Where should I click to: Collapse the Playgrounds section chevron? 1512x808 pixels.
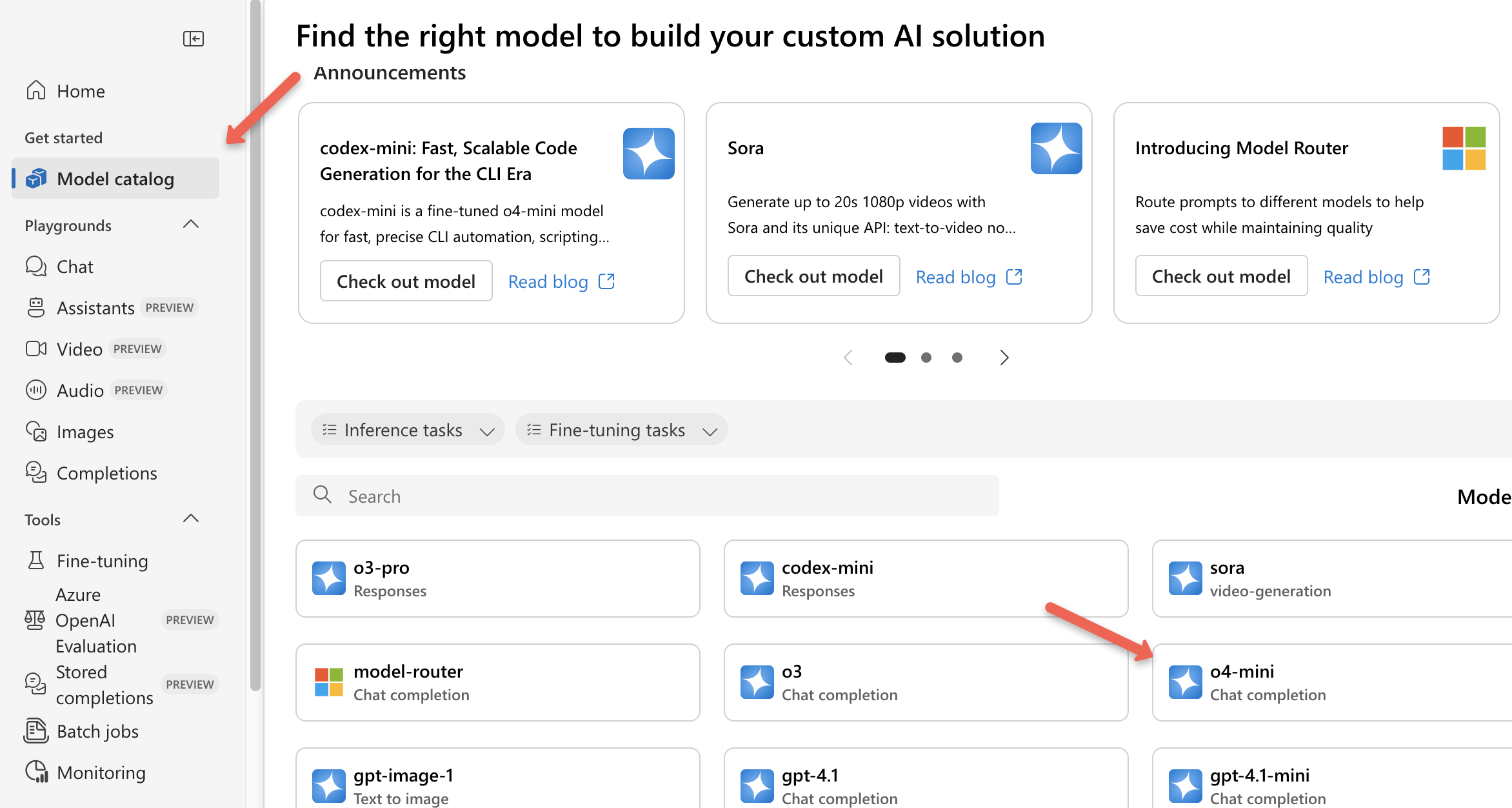click(191, 224)
